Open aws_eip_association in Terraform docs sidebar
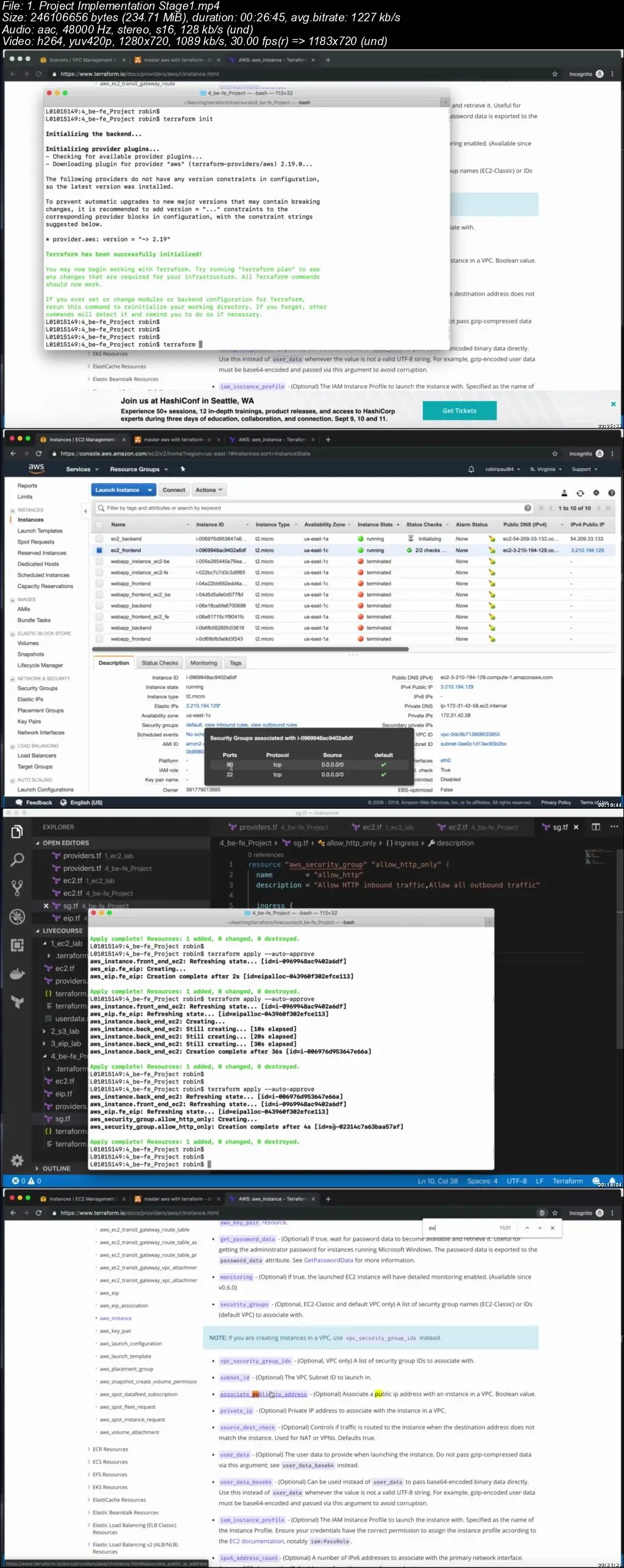624x1568 pixels. coord(124,1305)
